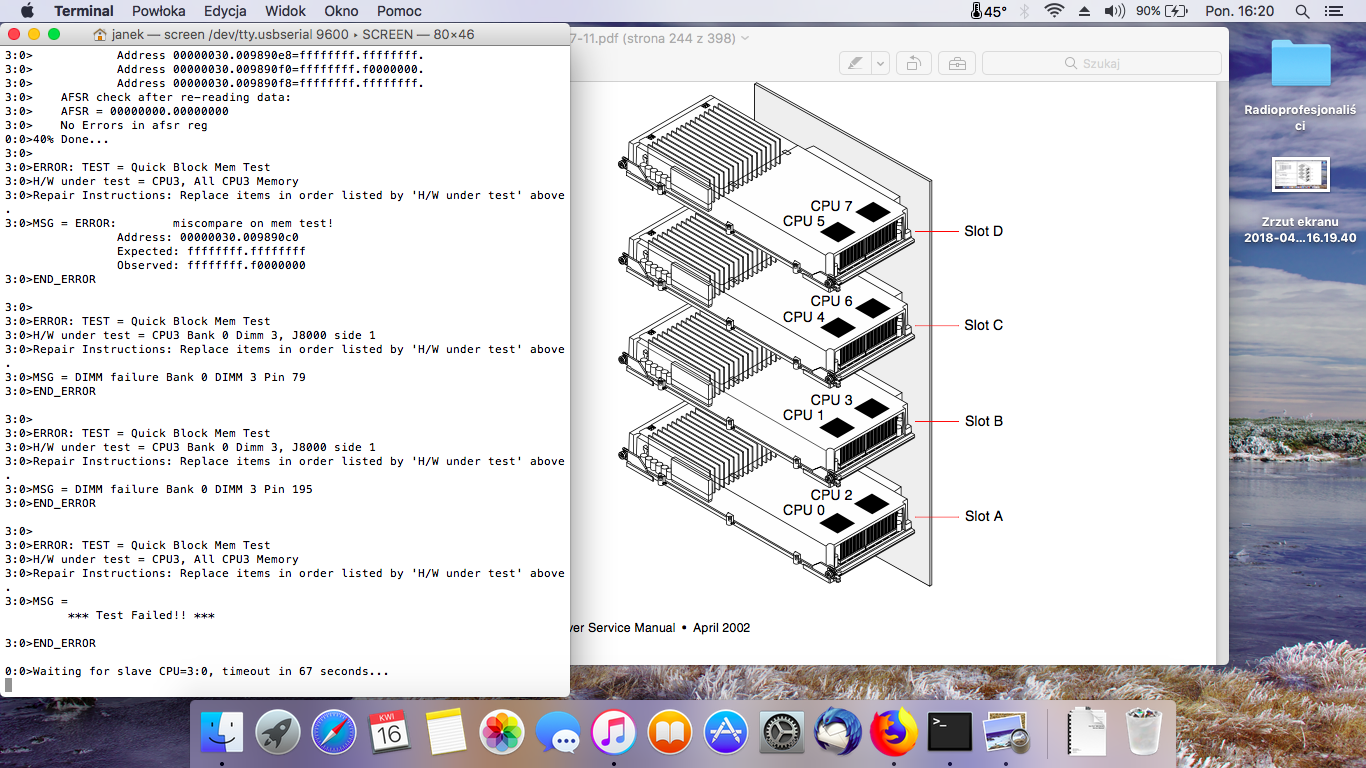The image size is (1366, 768).
Task: Click the highlight pen tool in Preview toolbar
Action: [x=855, y=63]
